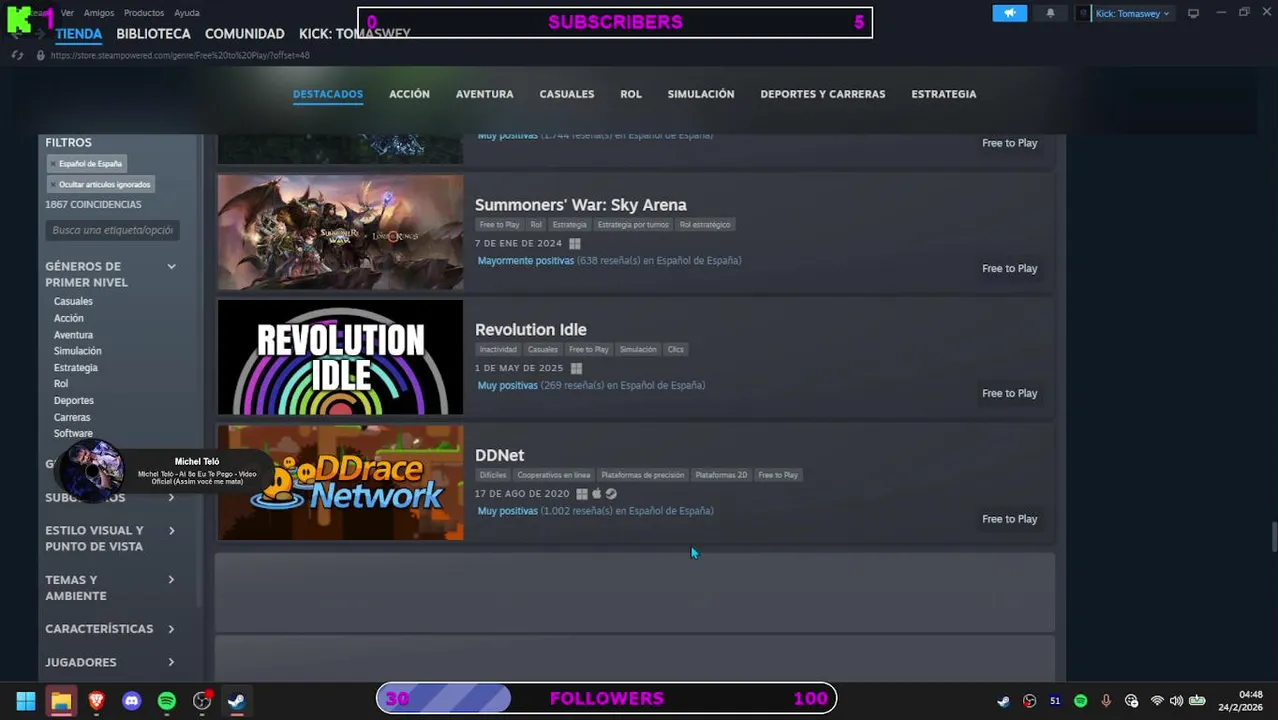Screen dimensions: 1278x720
Task: Switch to Big Picture mode monitor icon
Action: 1193,13
